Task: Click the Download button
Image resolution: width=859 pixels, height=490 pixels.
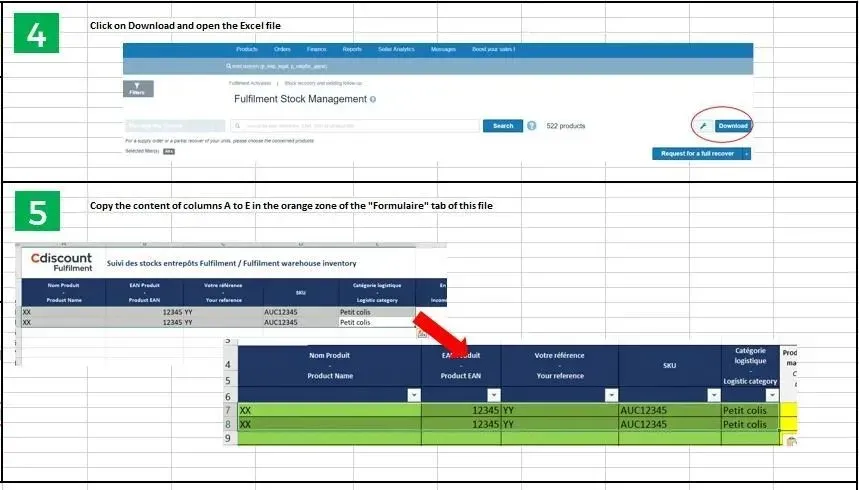Action: point(732,126)
